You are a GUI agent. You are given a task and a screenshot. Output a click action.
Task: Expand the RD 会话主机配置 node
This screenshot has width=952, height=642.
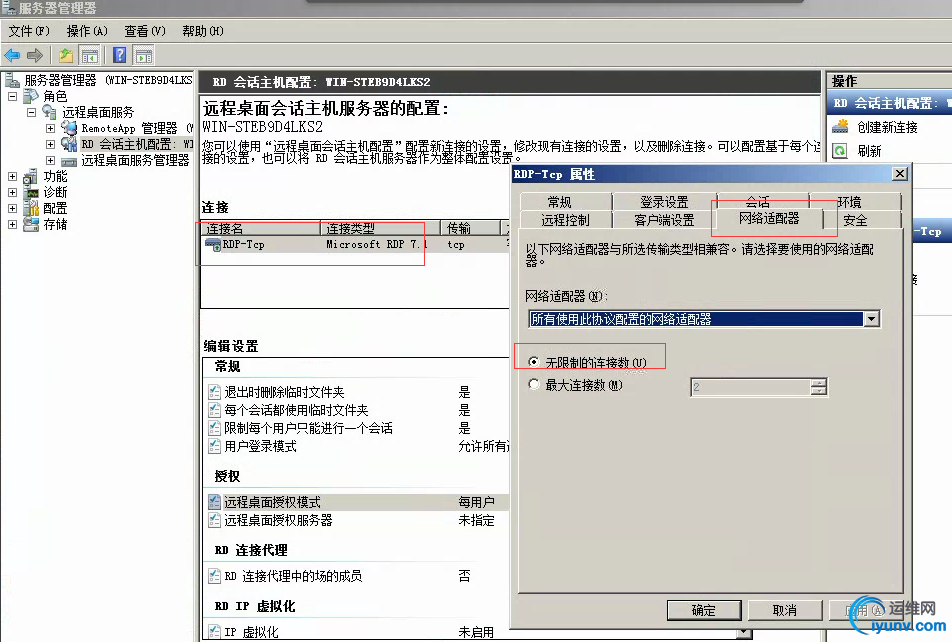50,144
